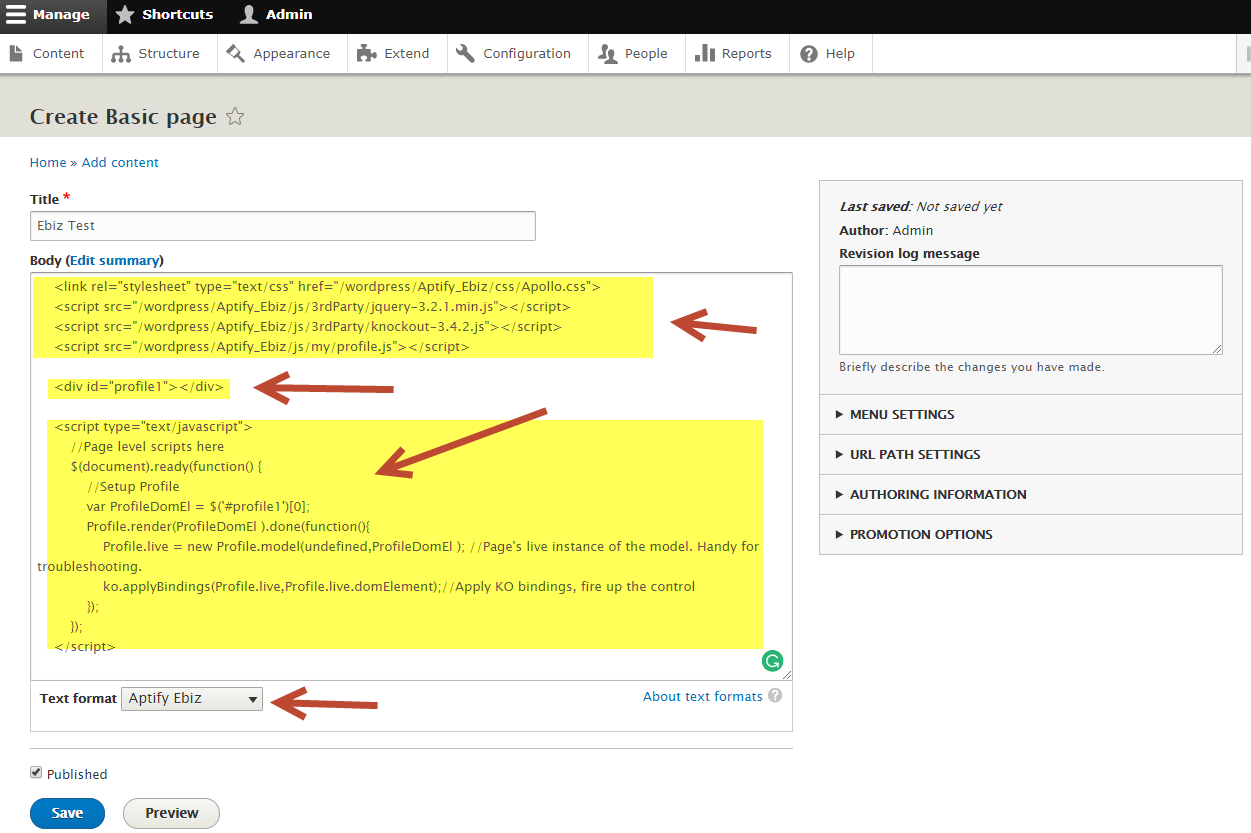The height and width of the screenshot is (833, 1251).
Task: Click the Content page icon
Action: [x=16, y=54]
